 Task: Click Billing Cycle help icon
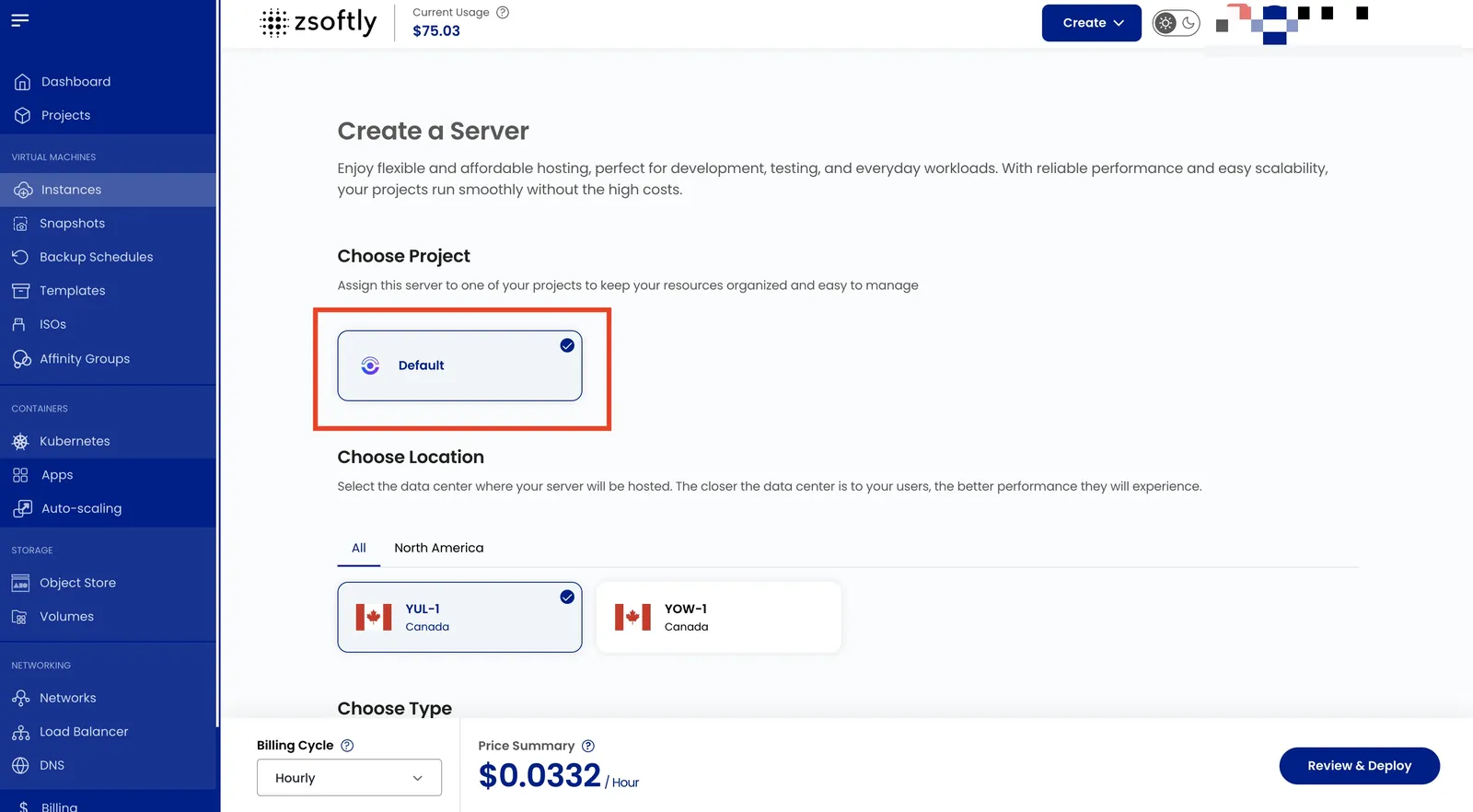[x=347, y=746]
